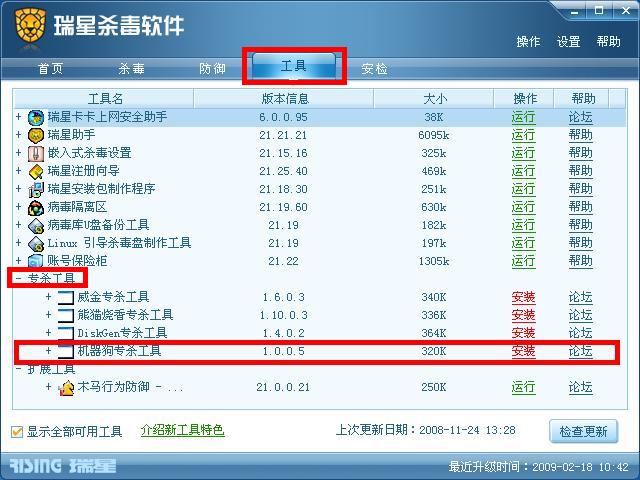Select the 木马行为防御 icon
This screenshot has height=480, width=640.
(66, 387)
